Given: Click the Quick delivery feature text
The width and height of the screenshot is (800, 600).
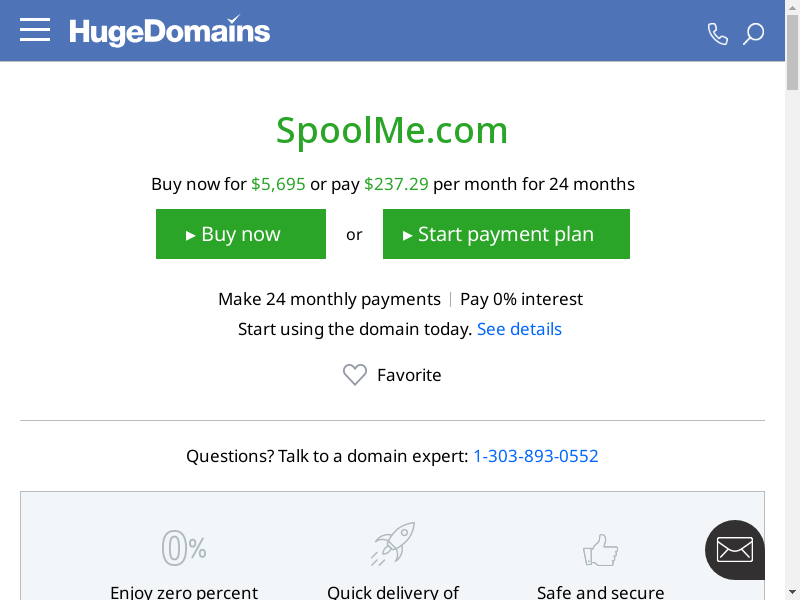Looking at the screenshot, I should tap(393, 592).
